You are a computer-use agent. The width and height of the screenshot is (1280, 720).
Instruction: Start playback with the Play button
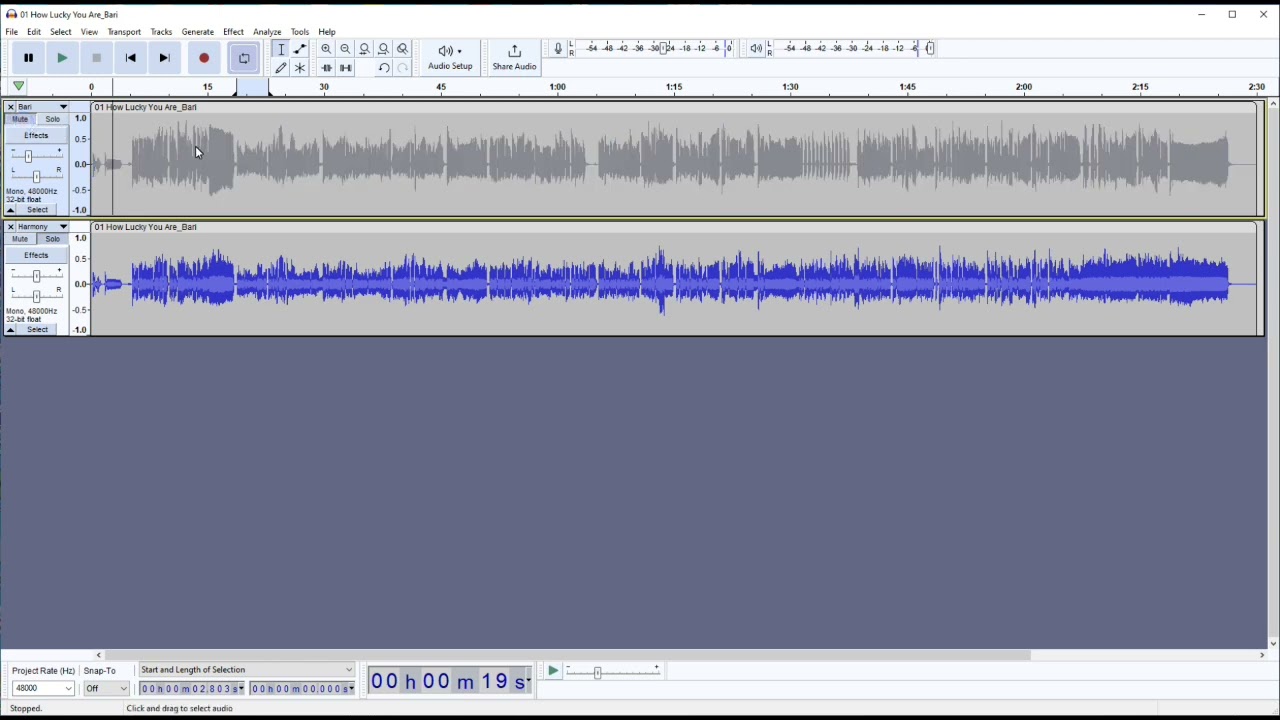coord(63,58)
